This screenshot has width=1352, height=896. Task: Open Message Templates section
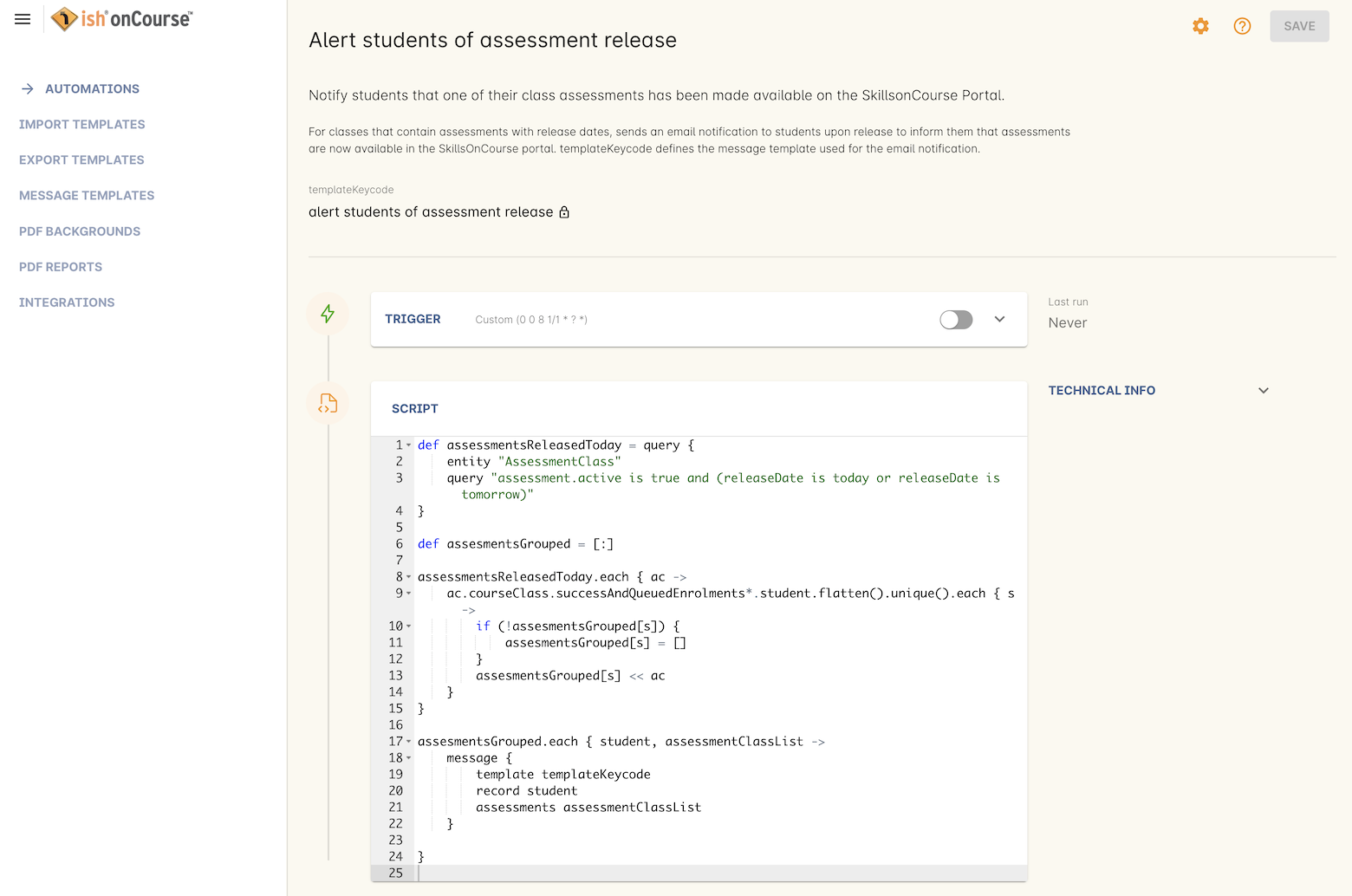click(87, 196)
